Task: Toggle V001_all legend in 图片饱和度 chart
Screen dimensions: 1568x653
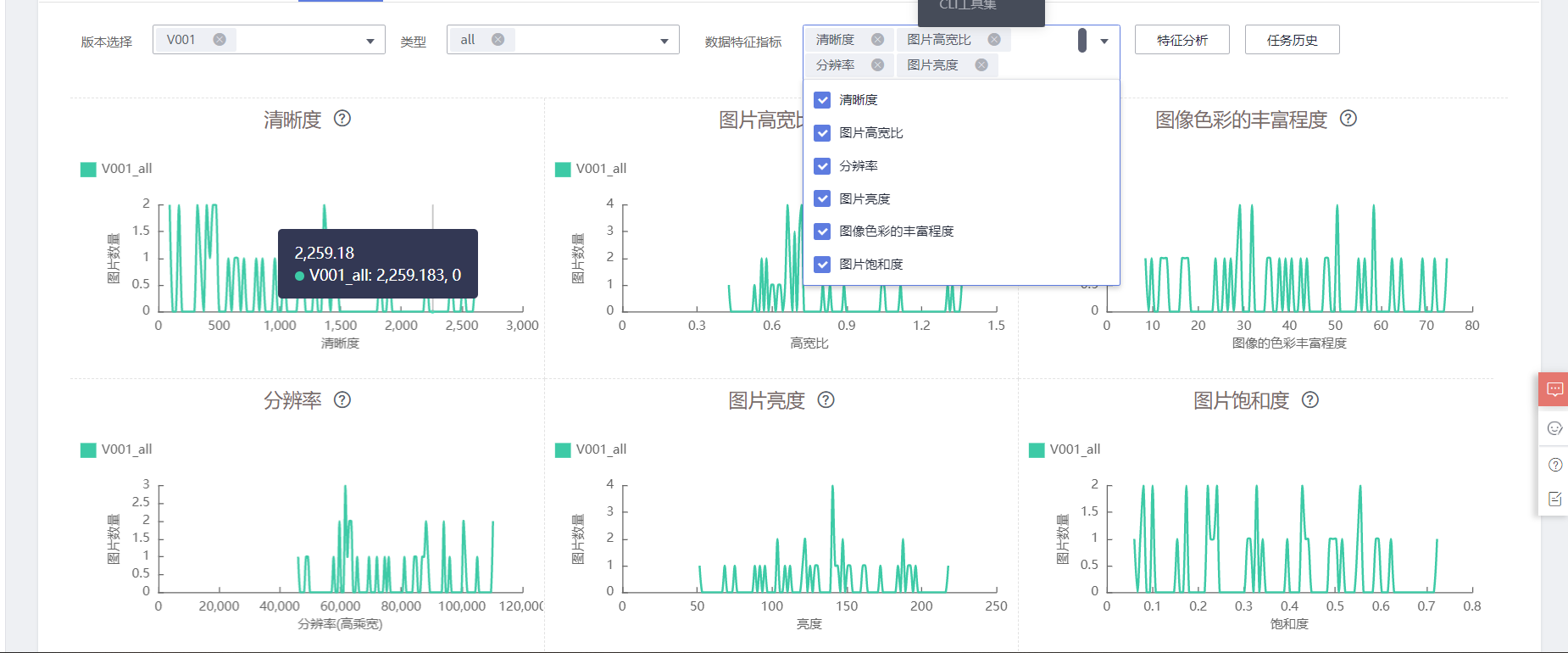Action: (x=1065, y=449)
